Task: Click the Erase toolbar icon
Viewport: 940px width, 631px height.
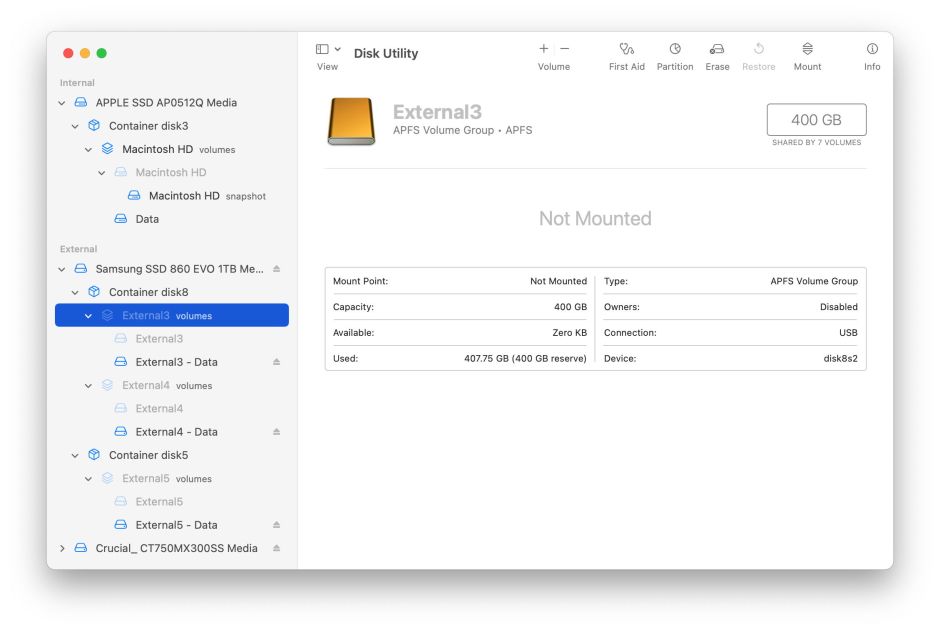Action: tap(717, 49)
